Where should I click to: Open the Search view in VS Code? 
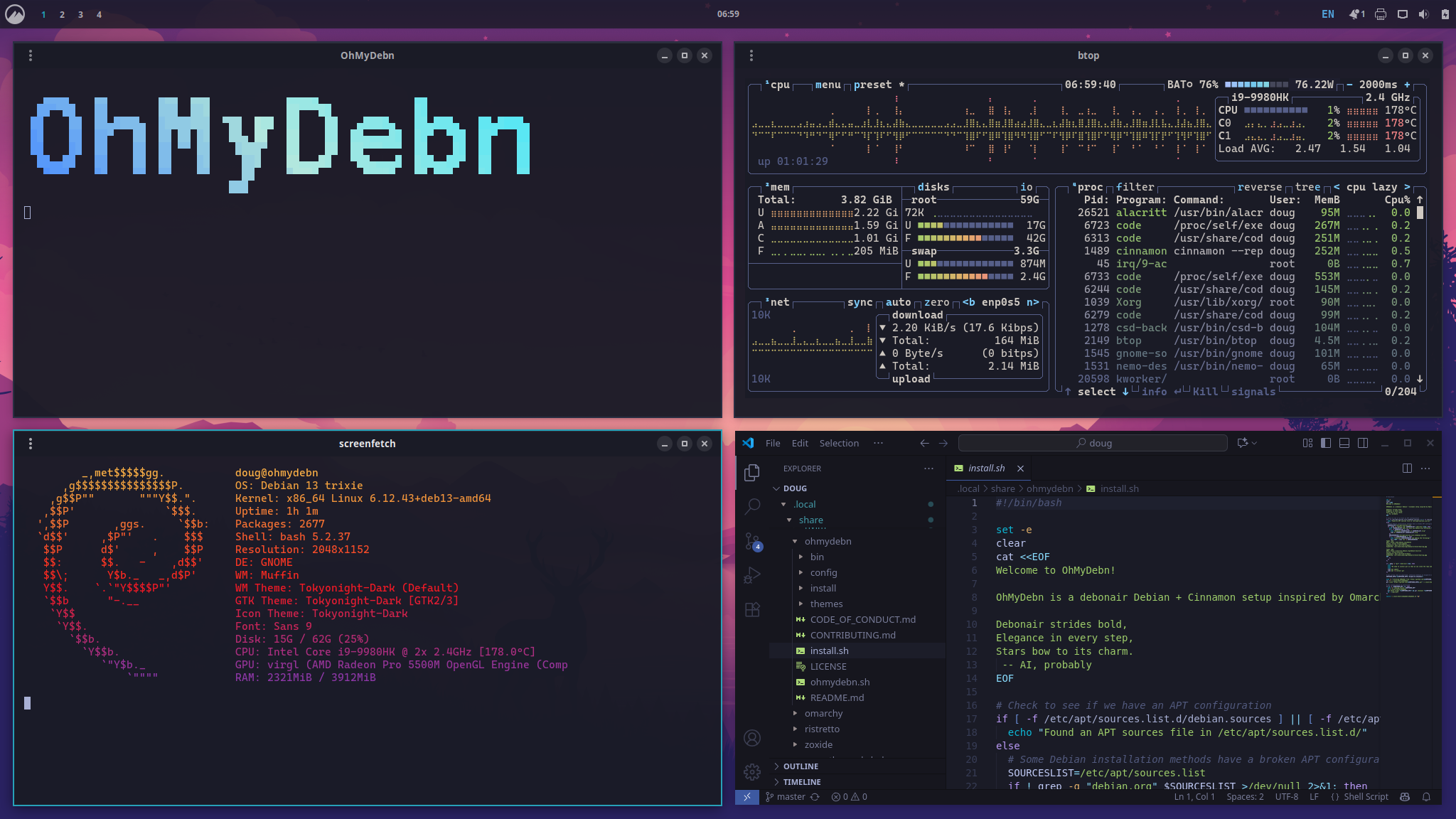coord(752,506)
